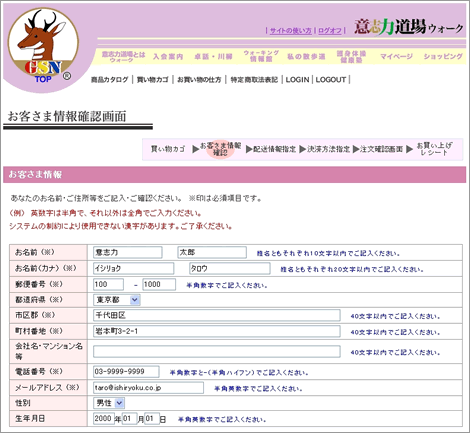Click the お客さま情報 section header
The width and height of the screenshot is (470, 433).
click(x=235, y=175)
